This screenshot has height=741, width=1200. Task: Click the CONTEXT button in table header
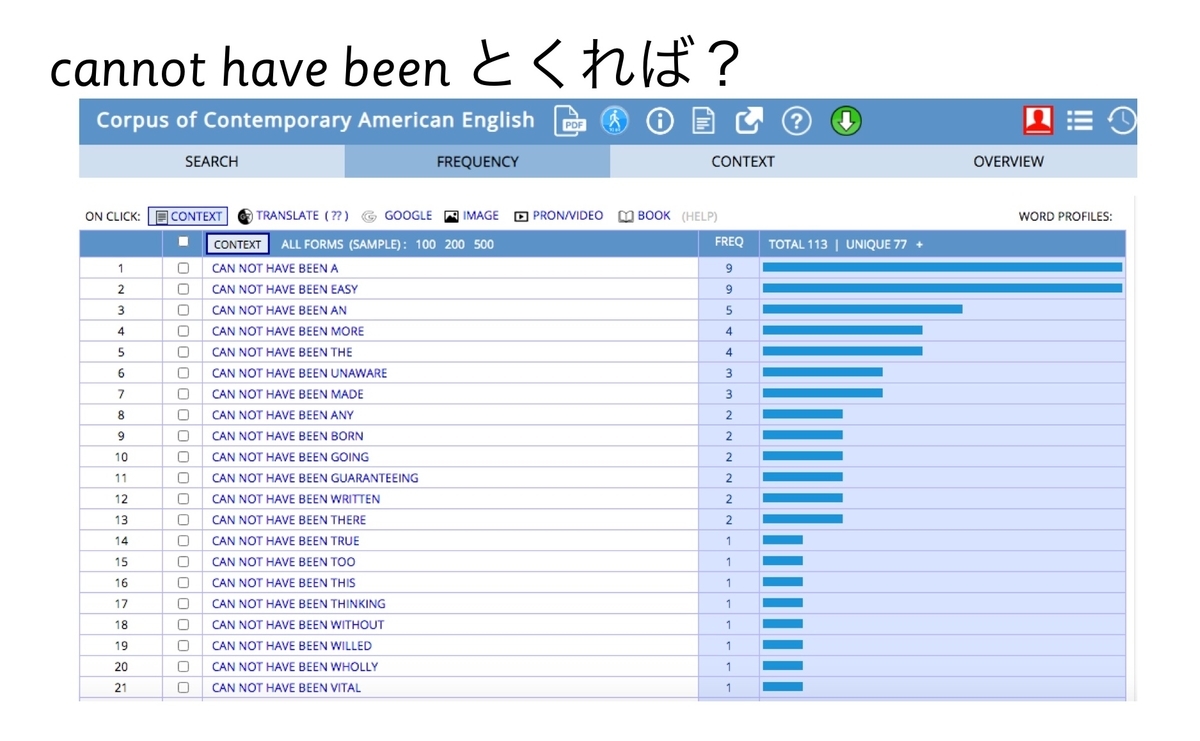click(x=237, y=244)
